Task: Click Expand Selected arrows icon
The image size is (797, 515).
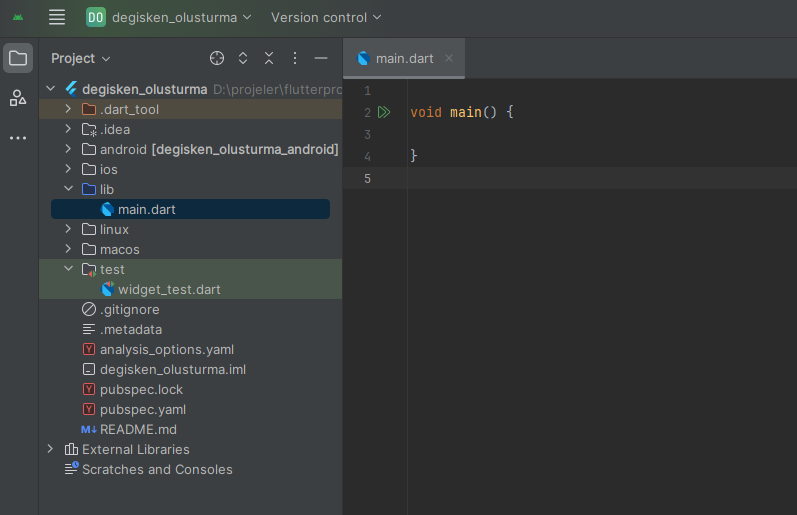Action: [x=243, y=58]
